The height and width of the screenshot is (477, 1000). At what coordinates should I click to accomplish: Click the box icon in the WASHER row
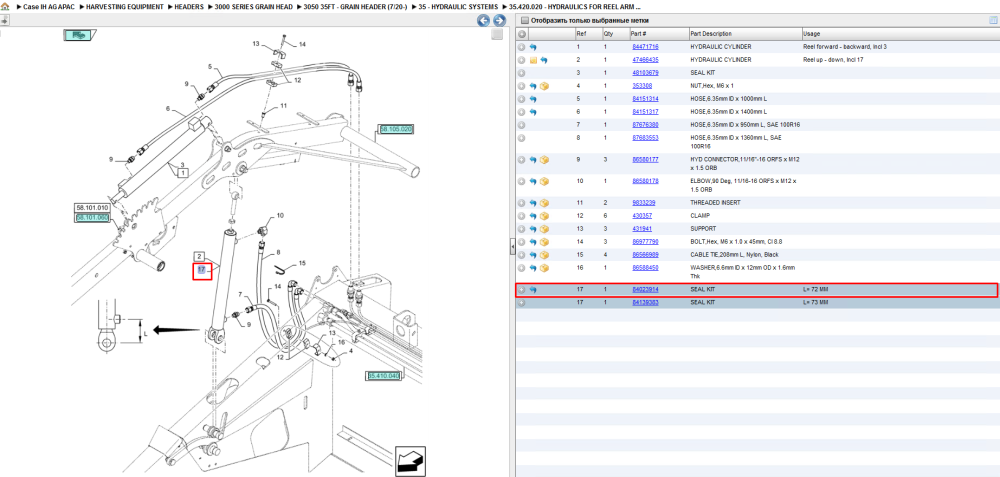click(x=544, y=268)
